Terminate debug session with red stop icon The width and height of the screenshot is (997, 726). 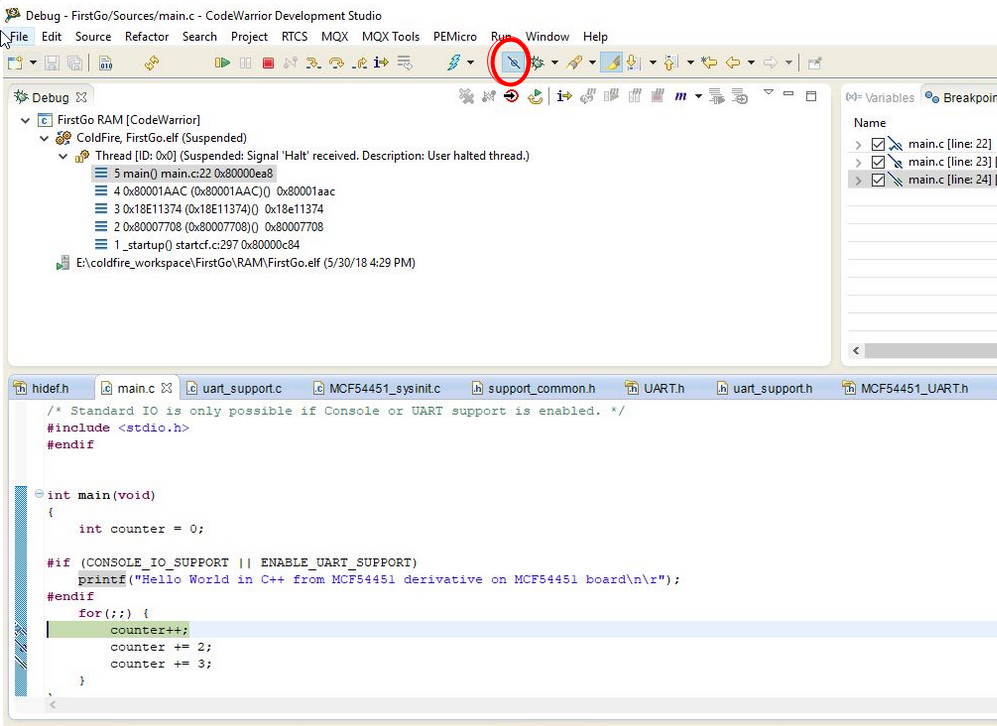268,63
